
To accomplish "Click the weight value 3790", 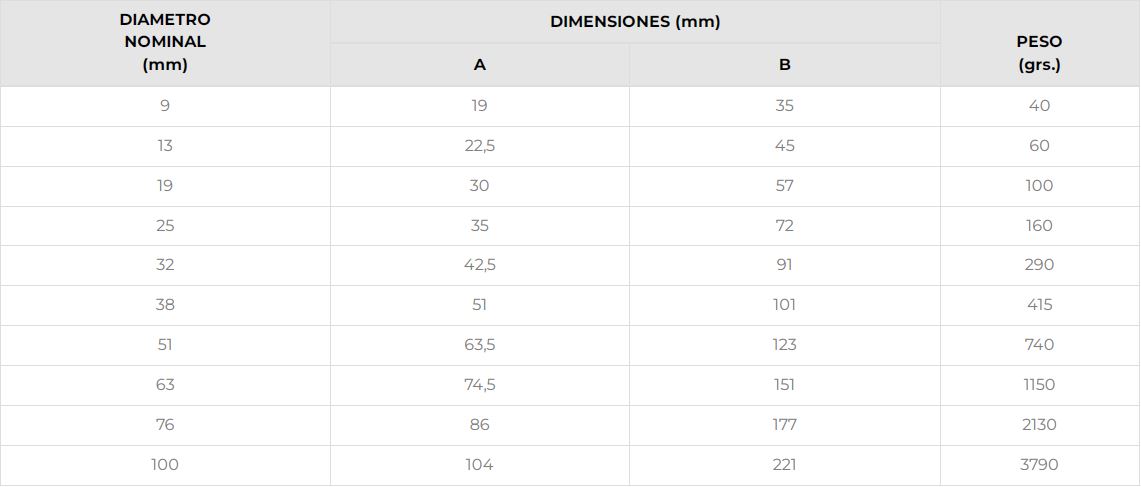I will coord(1039,465).
